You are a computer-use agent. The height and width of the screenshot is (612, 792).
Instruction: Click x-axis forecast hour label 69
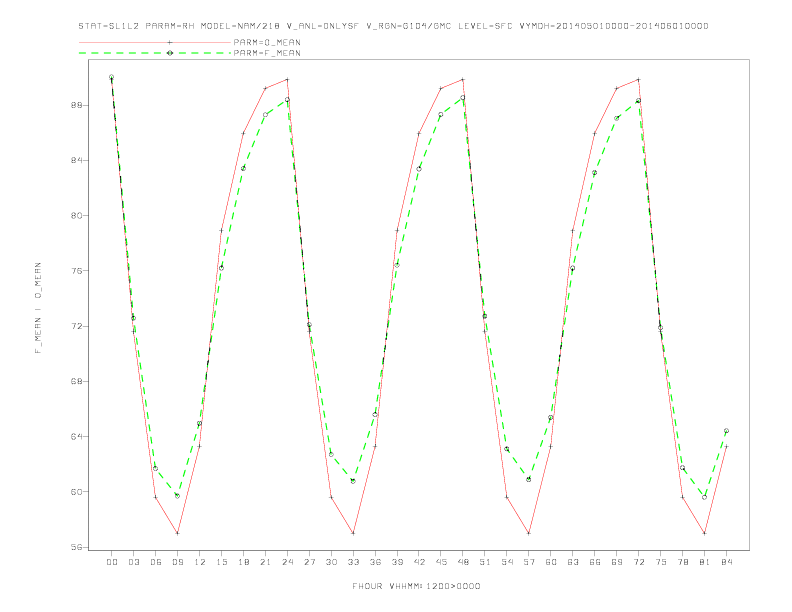coord(617,562)
